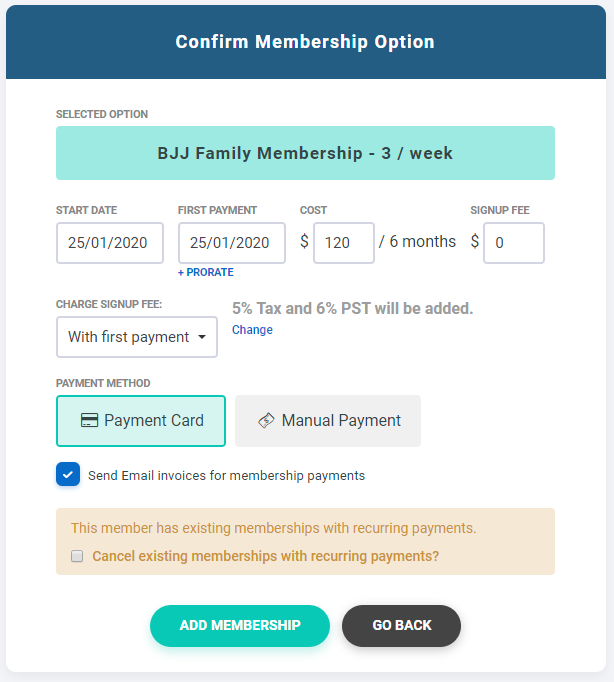The width and height of the screenshot is (614, 682).
Task: Select the Signup Fee input box
Action: coord(513,243)
